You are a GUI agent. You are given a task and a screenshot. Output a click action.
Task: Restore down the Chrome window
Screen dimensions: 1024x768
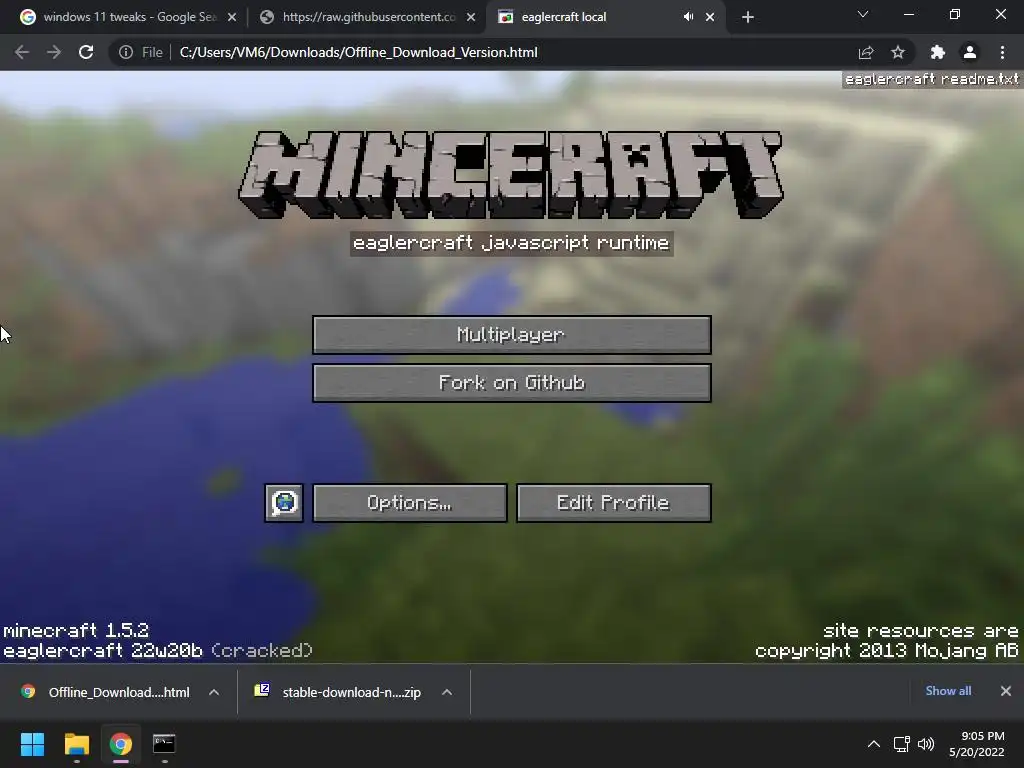point(955,14)
